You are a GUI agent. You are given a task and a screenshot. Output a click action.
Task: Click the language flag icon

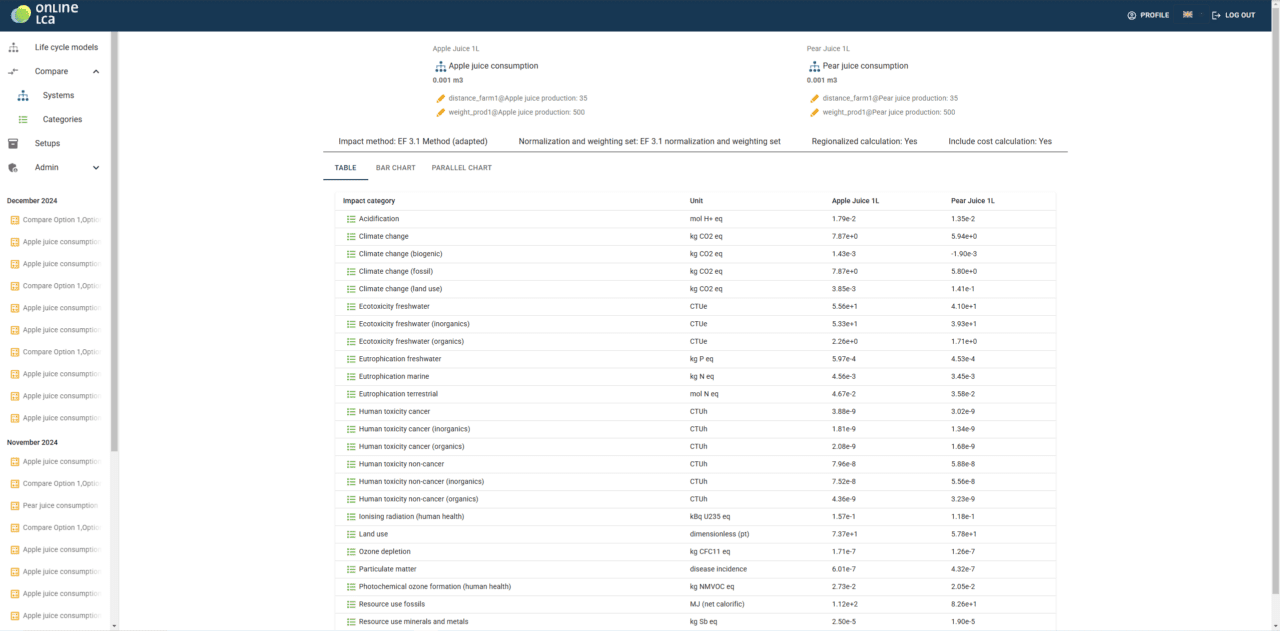1187,15
